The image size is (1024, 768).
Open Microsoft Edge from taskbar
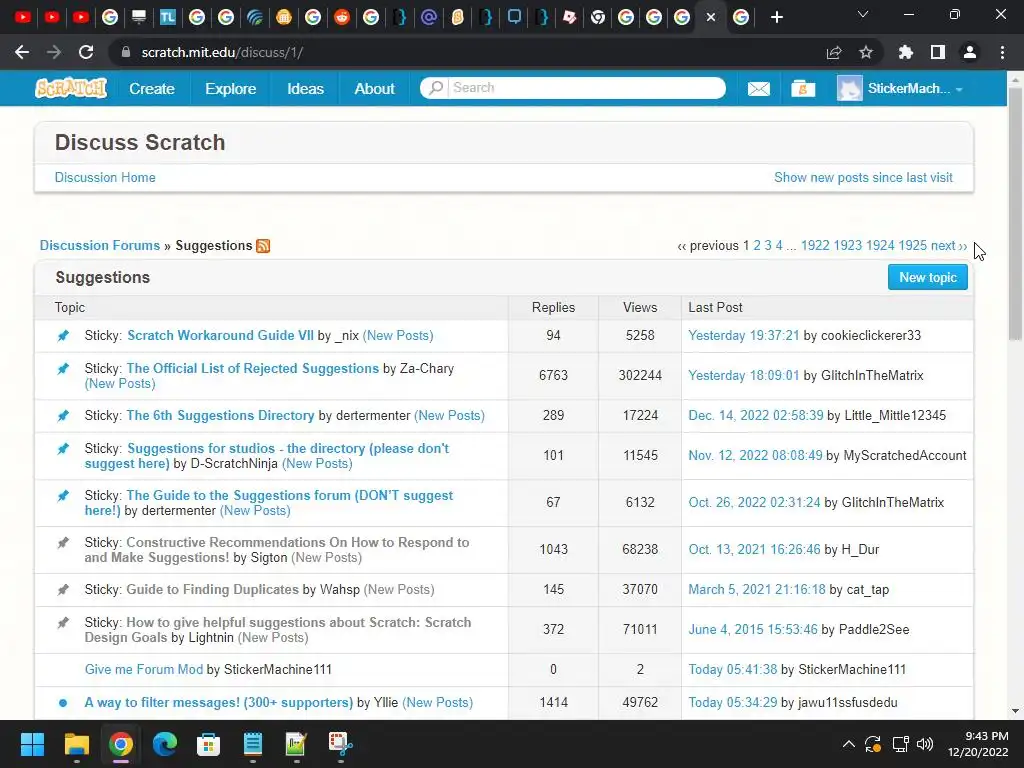[165, 744]
